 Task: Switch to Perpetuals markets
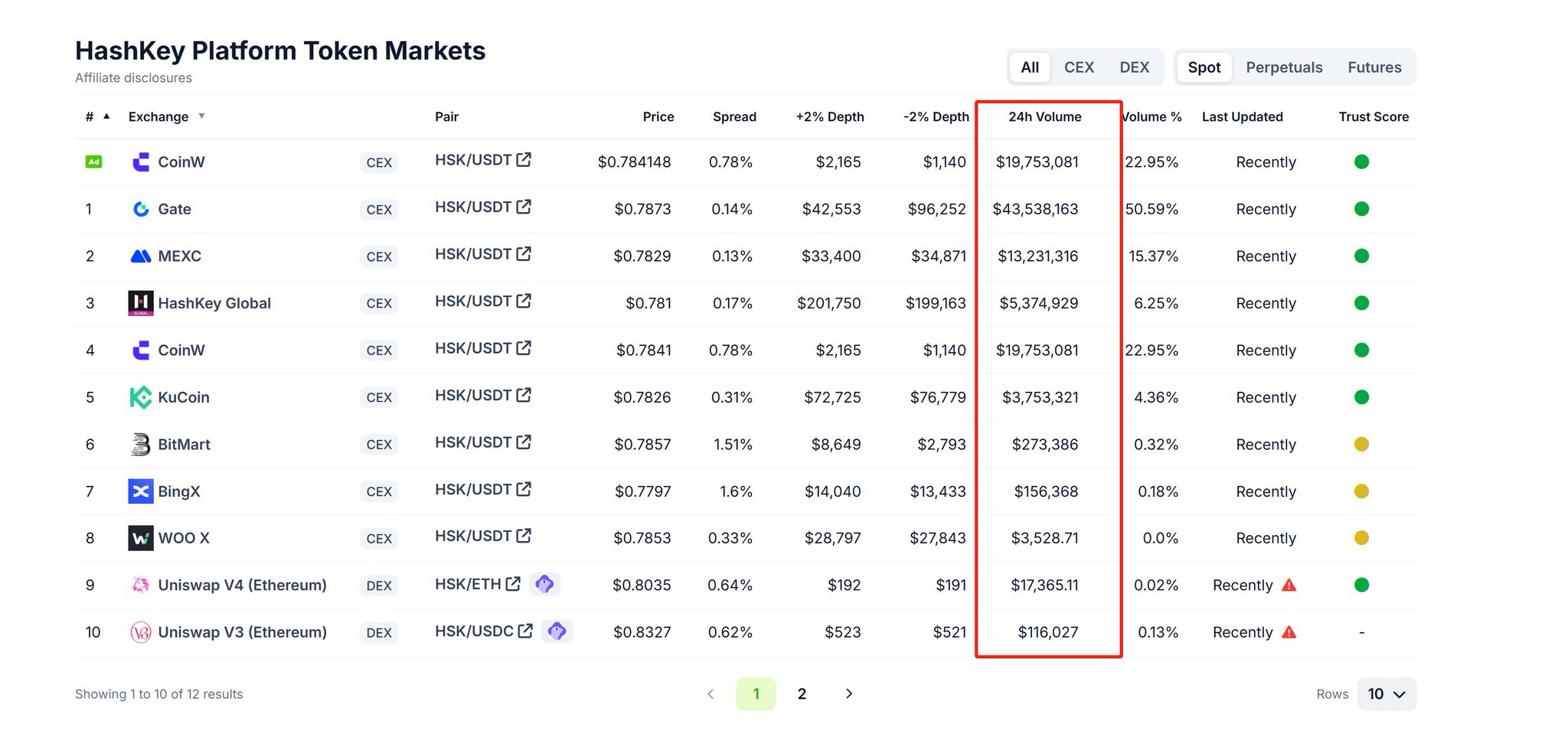[x=1284, y=67]
